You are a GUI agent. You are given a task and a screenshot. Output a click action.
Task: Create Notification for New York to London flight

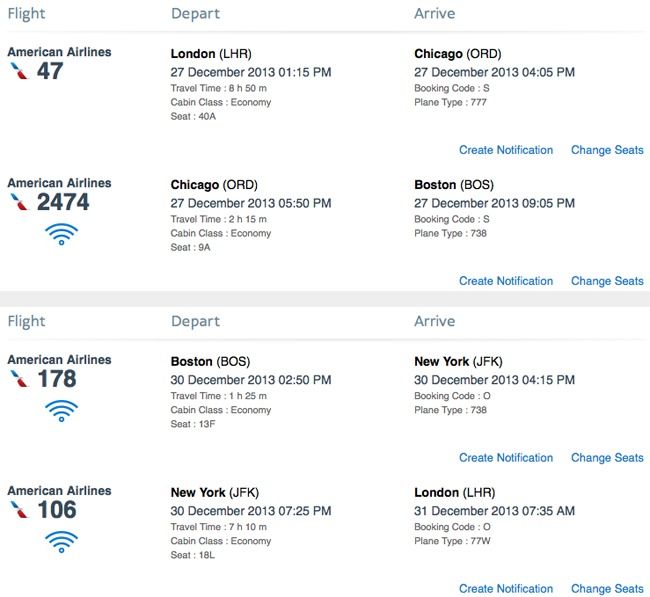(x=506, y=589)
